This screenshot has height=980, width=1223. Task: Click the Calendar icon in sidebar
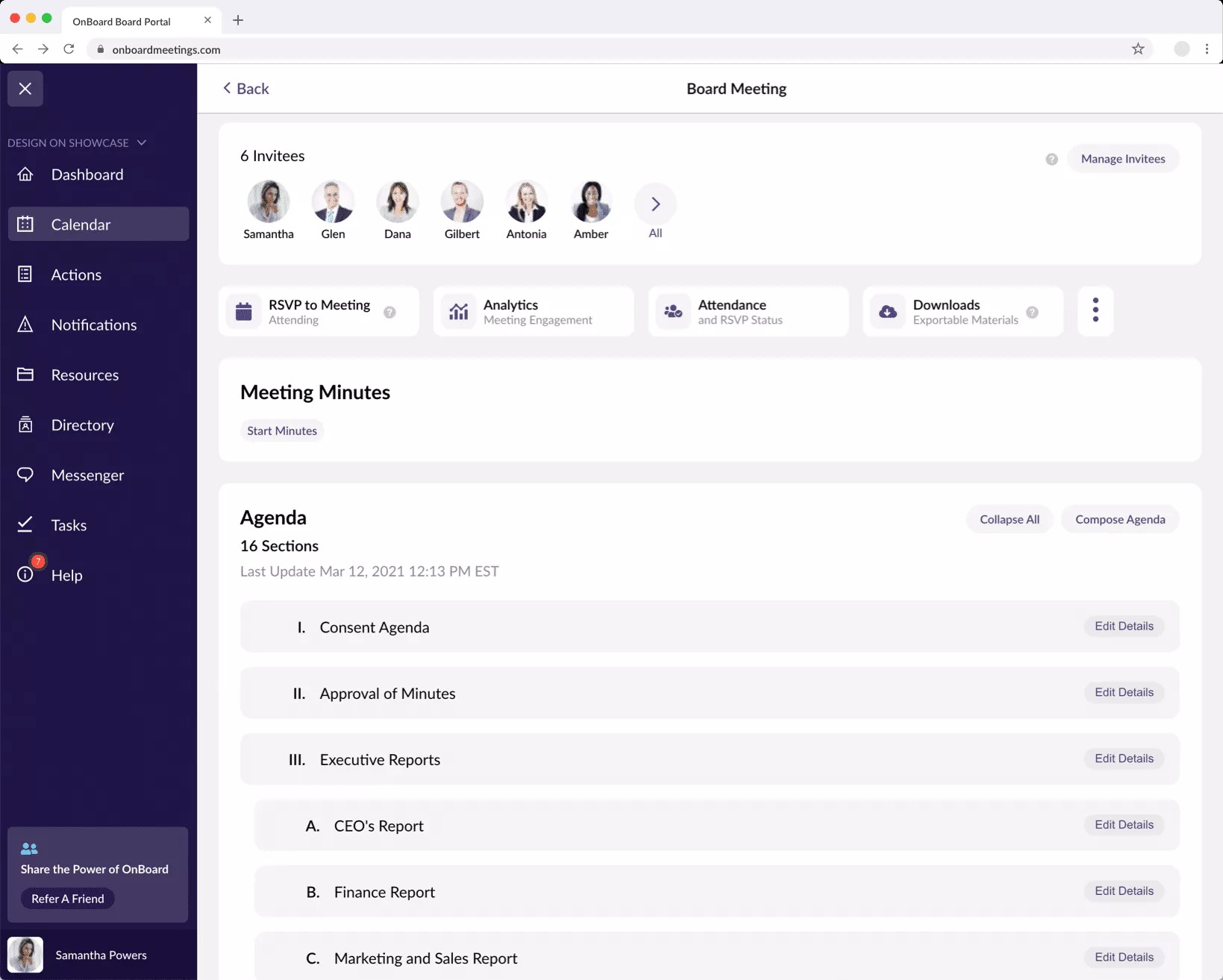(25, 224)
